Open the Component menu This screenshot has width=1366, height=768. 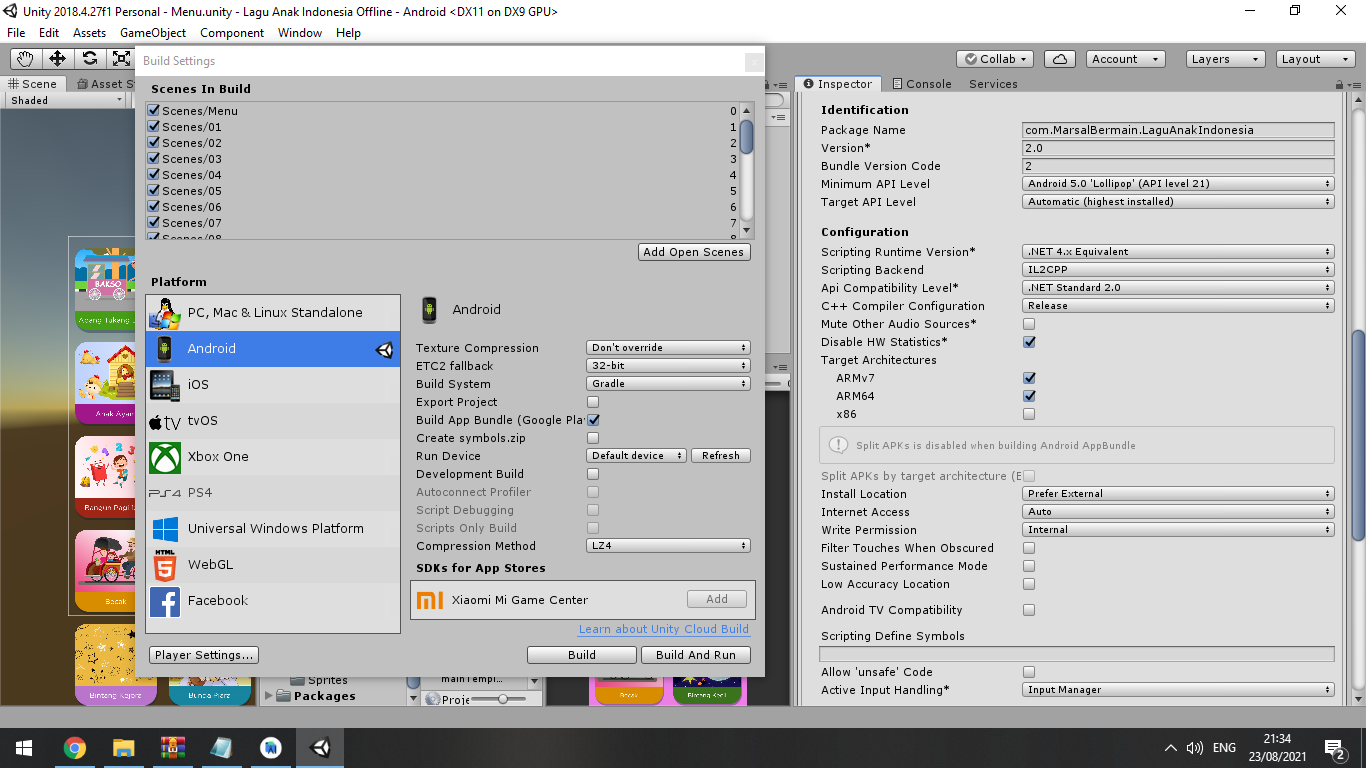[x=232, y=33]
